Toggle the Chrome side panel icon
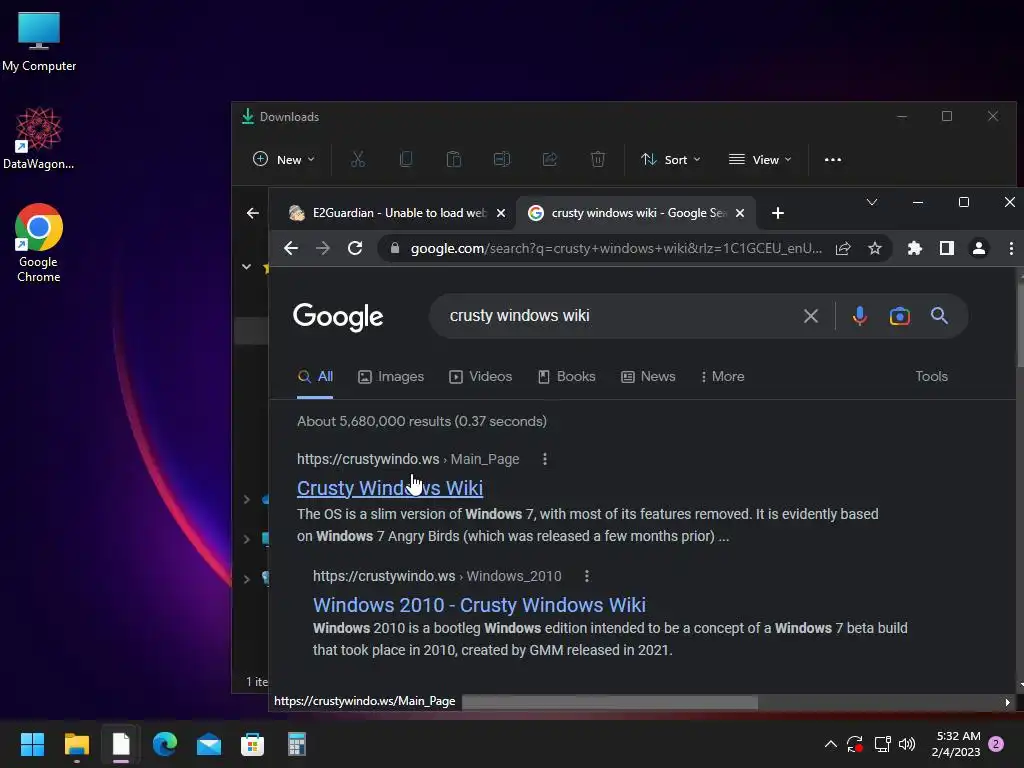Image resolution: width=1024 pixels, height=768 pixels. pyautogui.click(x=947, y=248)
